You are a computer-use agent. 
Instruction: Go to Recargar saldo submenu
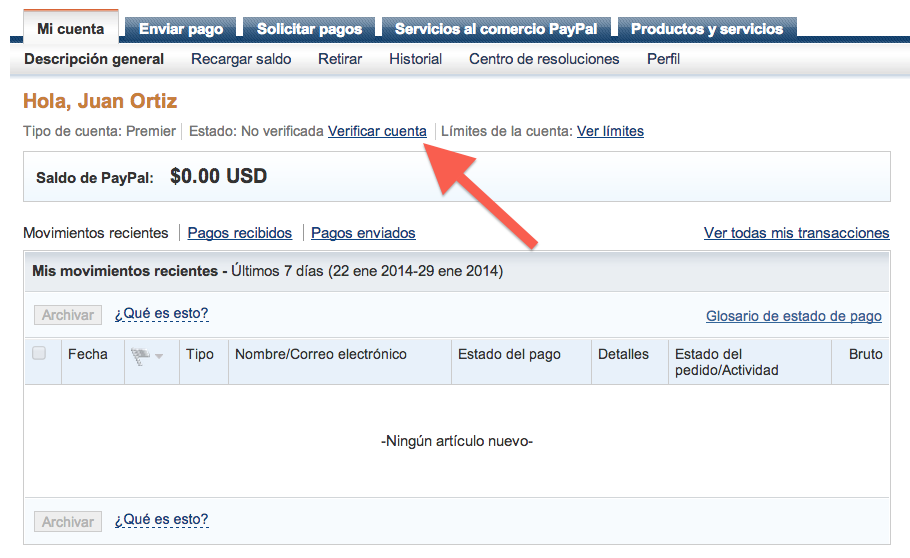tap(241, 59)
